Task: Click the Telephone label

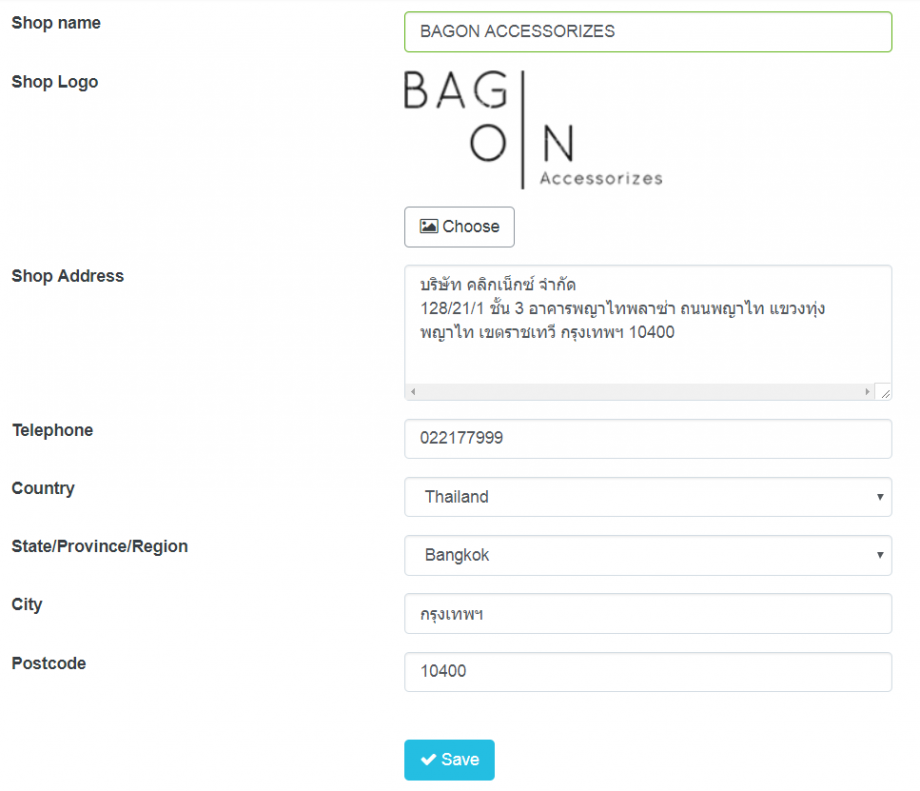Action: click(x=51, y=430)
